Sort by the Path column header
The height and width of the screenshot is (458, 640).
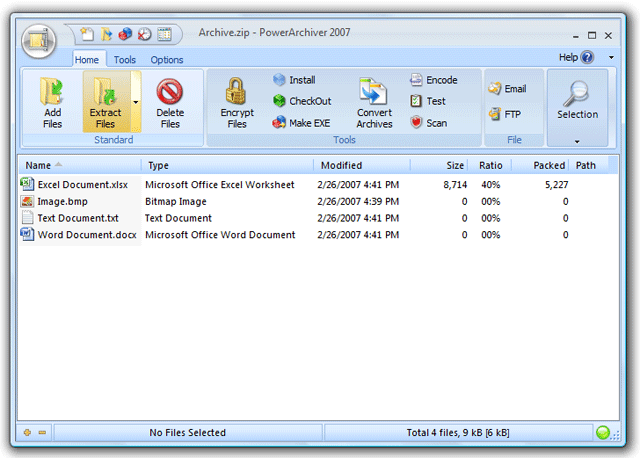pyautogui.click(x=589, y=165)
